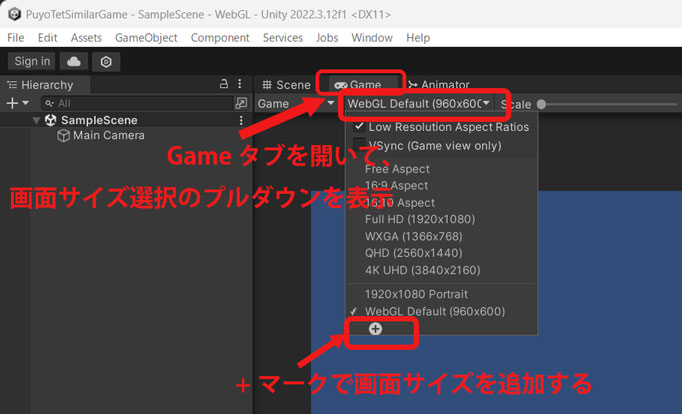
Task: Click the Sign in button
Action: pos(32,61)
